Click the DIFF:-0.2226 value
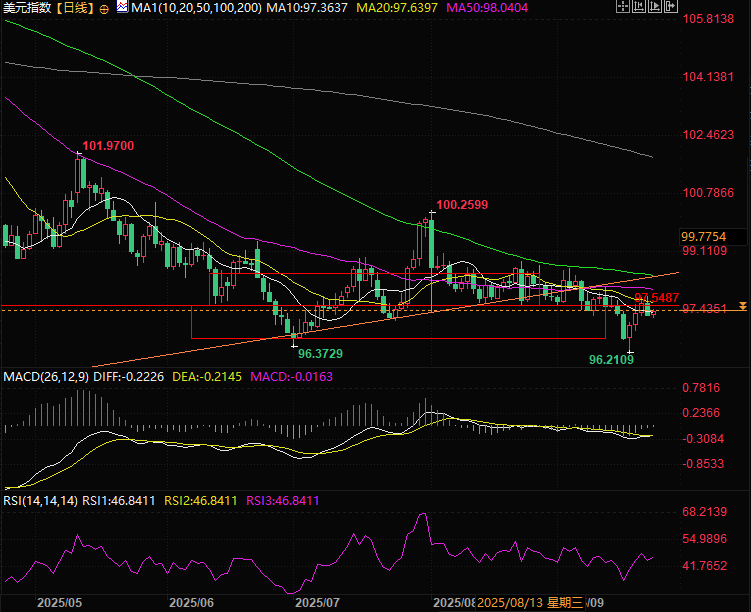This screenshot has height=612, width=751. point(128,377)
